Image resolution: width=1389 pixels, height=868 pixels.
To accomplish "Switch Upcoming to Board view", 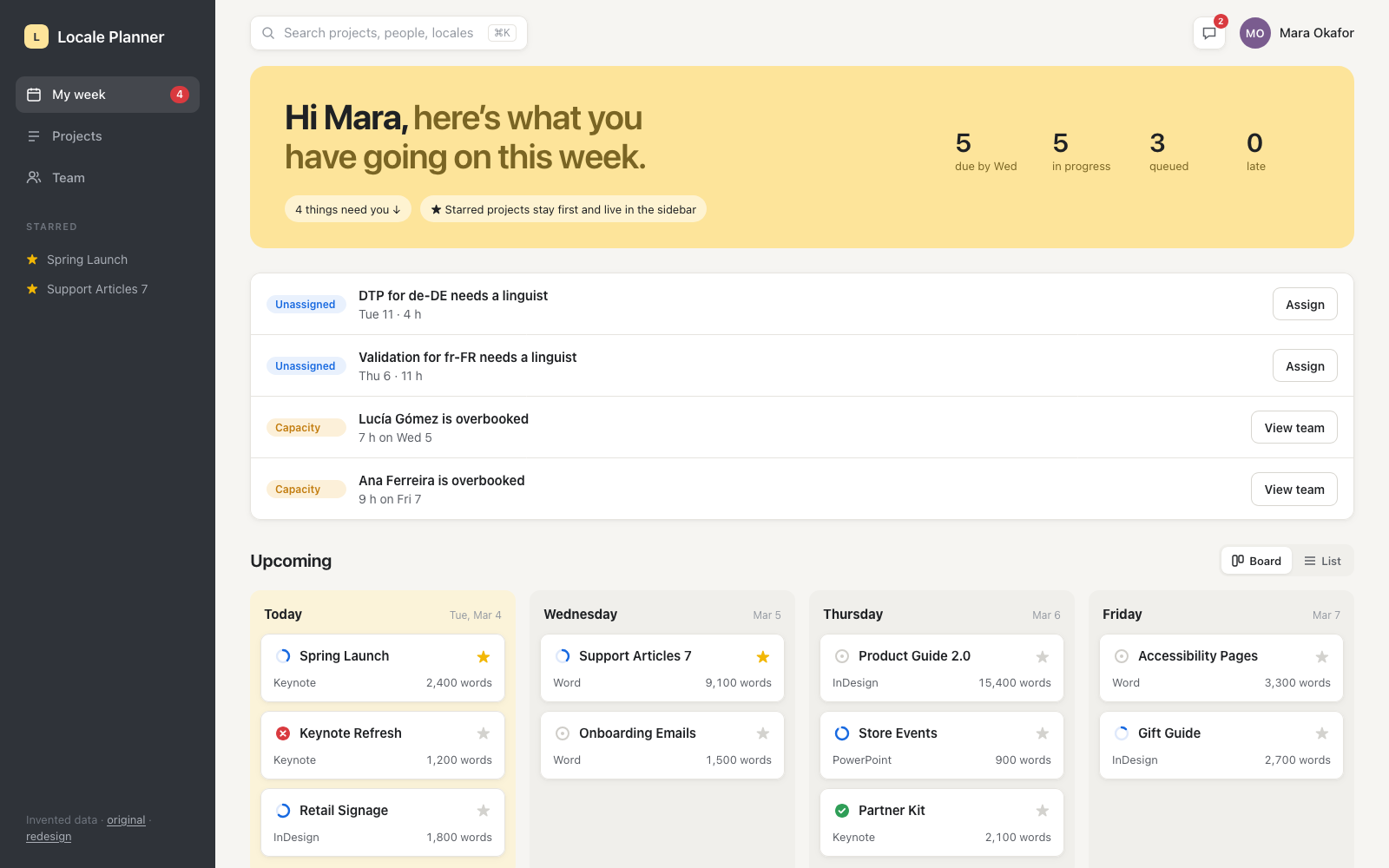I will tap(1256, 561).
